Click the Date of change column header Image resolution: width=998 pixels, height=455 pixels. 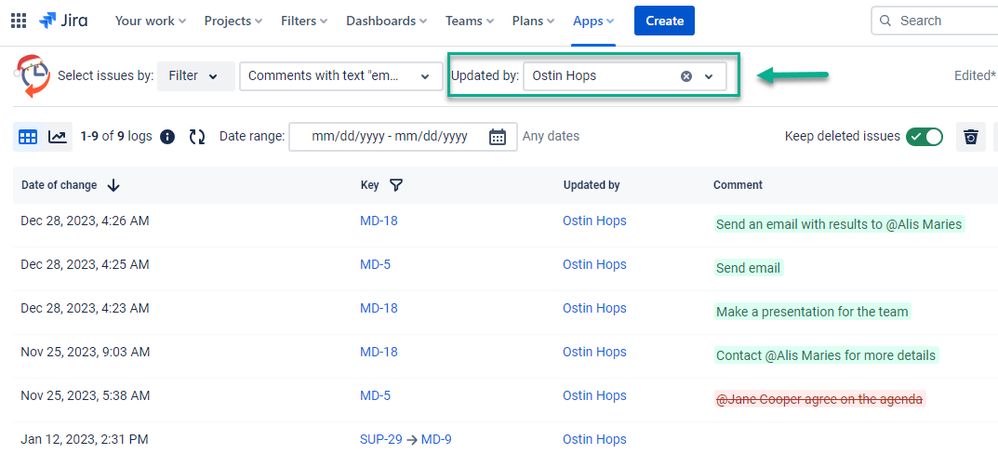click(x=59, y=185)
